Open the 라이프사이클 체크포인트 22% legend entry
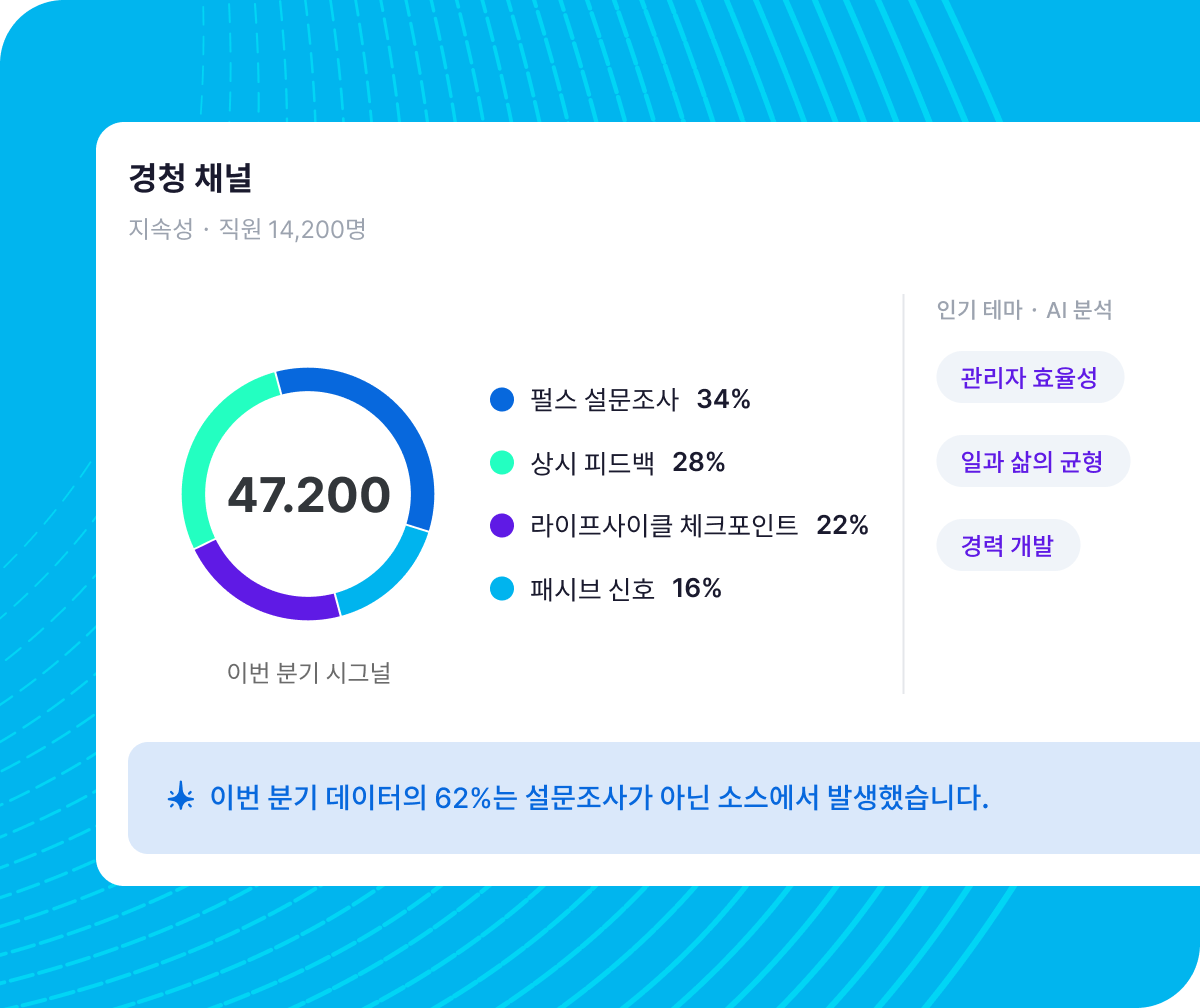 coord(679,525)
